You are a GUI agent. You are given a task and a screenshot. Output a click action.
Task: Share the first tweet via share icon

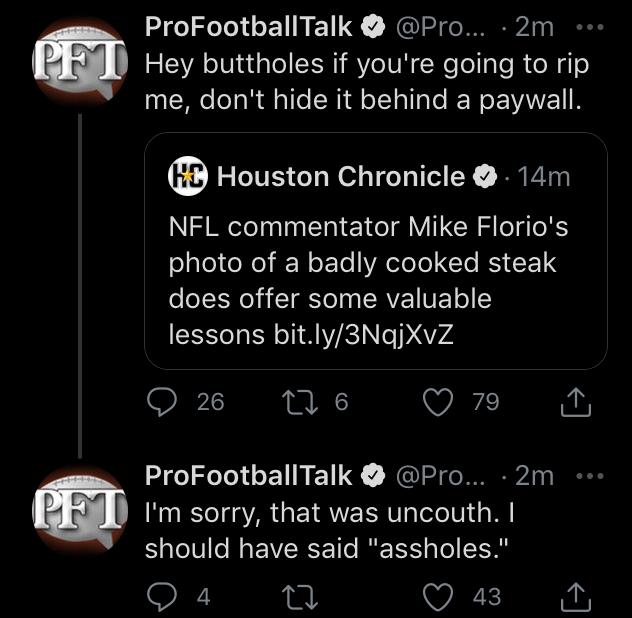tap(576, 402)
